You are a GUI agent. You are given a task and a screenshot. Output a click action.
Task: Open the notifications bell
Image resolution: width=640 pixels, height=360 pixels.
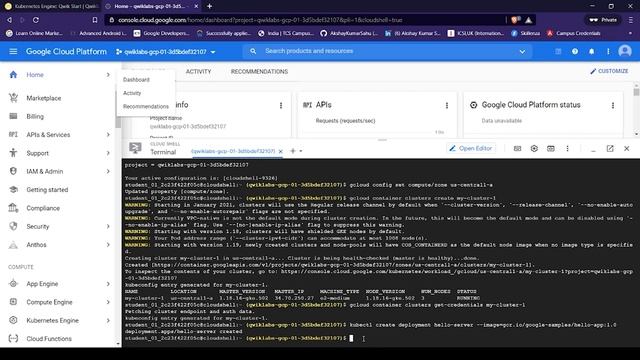coord(591,51)
